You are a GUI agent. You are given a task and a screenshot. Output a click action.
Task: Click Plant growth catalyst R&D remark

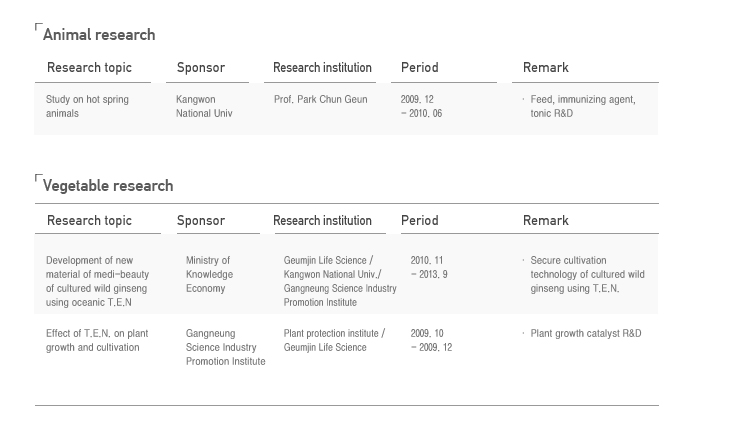586,334
